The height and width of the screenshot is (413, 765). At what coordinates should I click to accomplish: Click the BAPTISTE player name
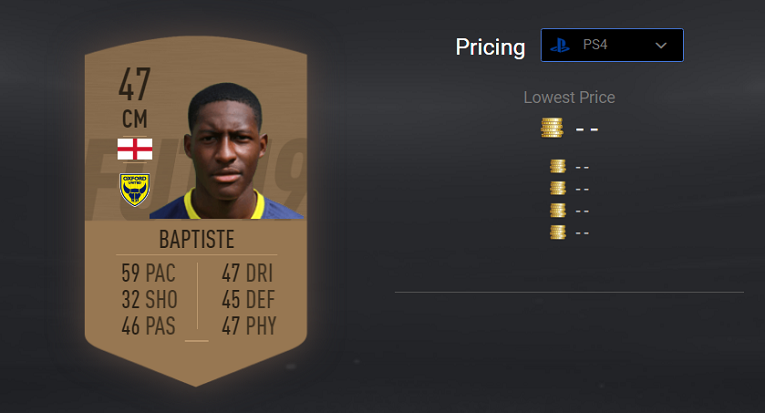[x=197, y=239]
